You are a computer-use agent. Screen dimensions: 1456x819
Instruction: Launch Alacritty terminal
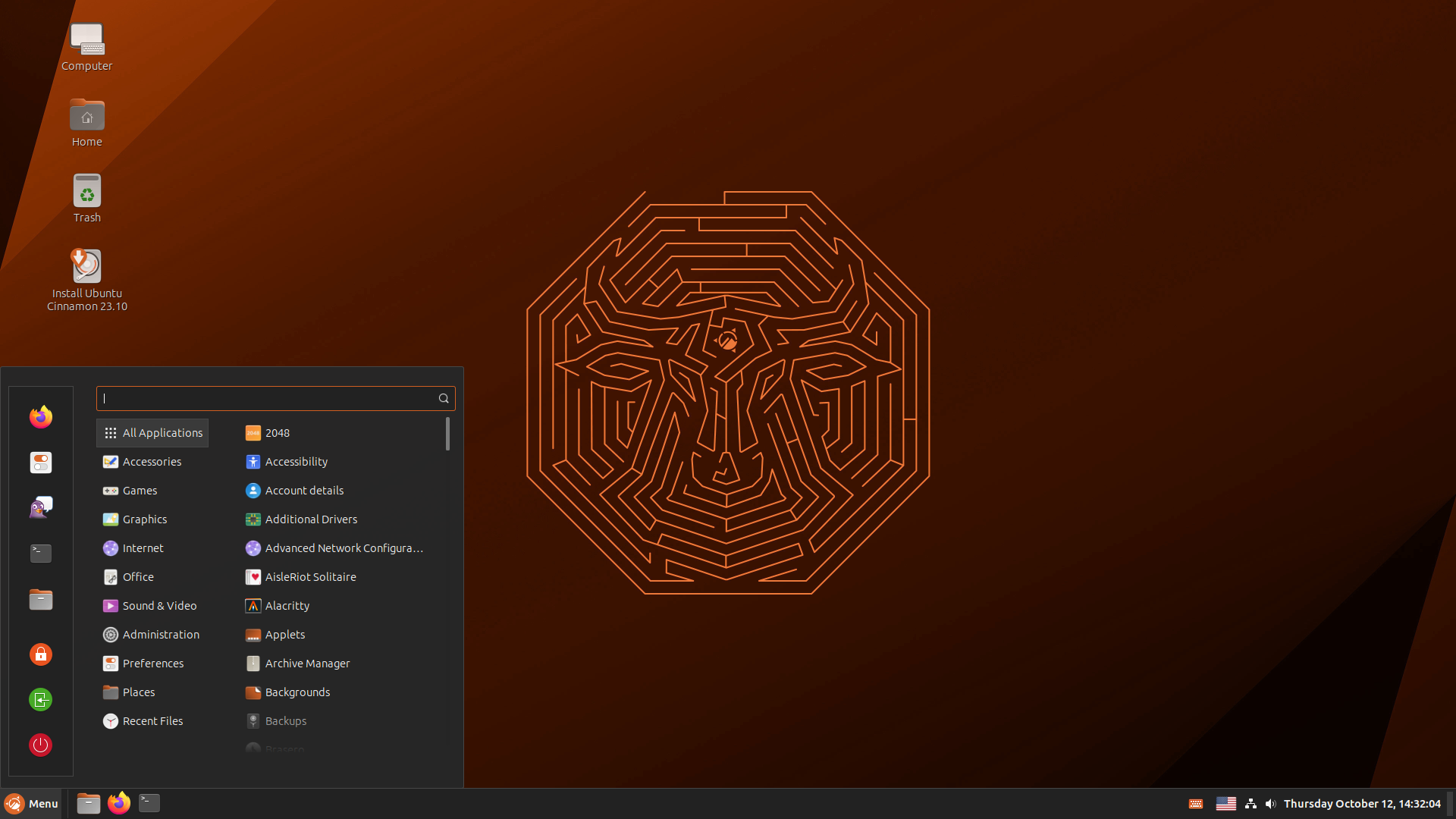click(x=341, y=606)
